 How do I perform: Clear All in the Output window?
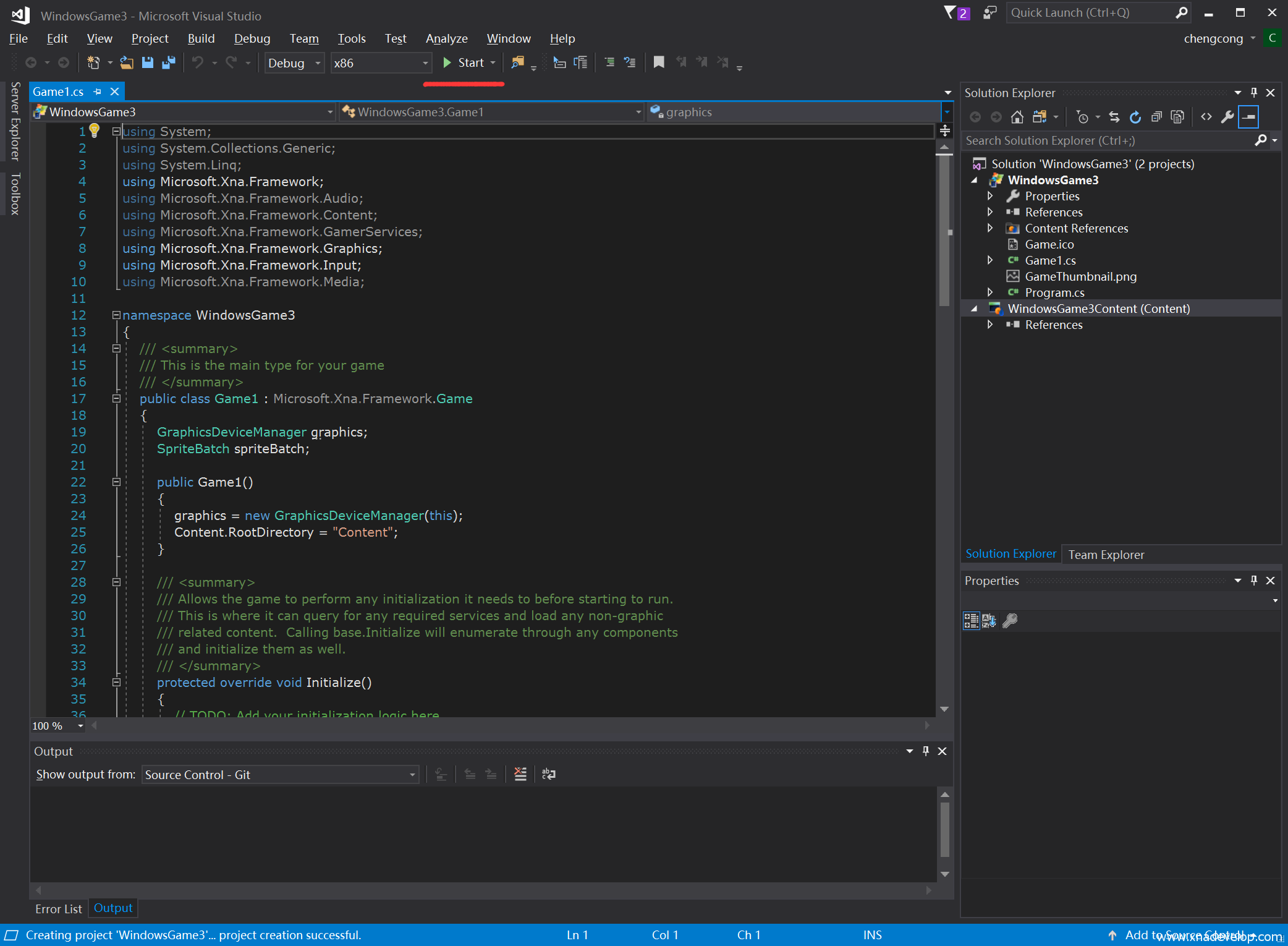pos(520,774)
